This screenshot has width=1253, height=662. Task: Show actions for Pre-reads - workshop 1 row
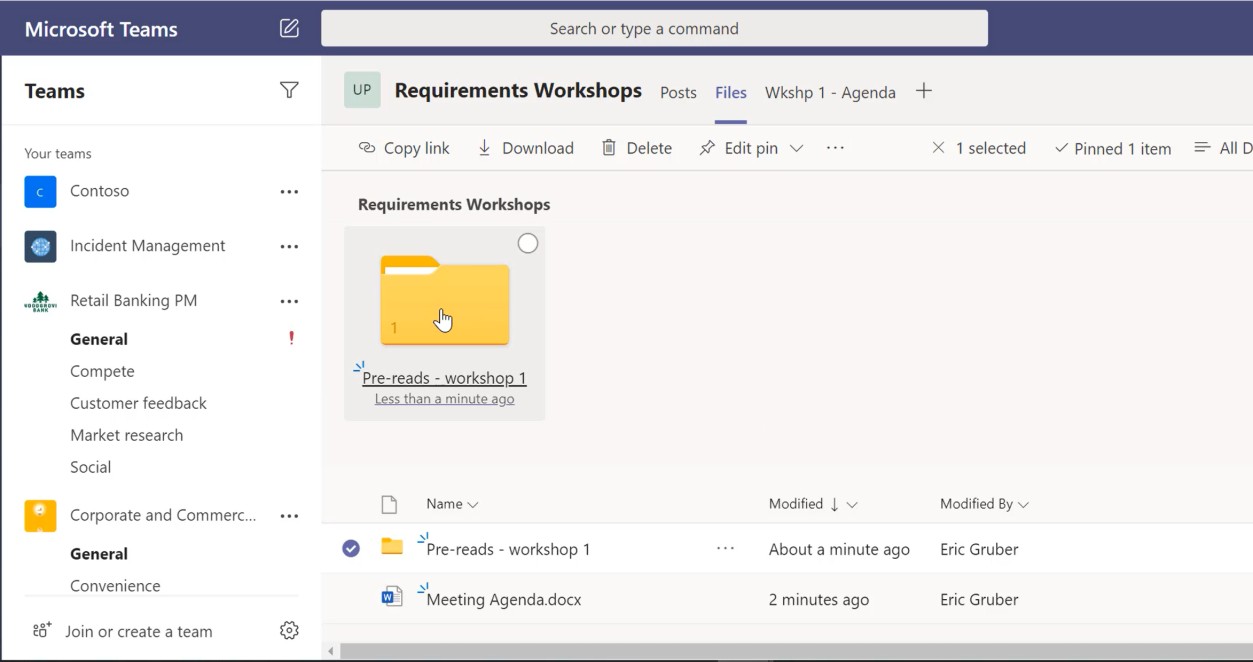pos(726,548)
